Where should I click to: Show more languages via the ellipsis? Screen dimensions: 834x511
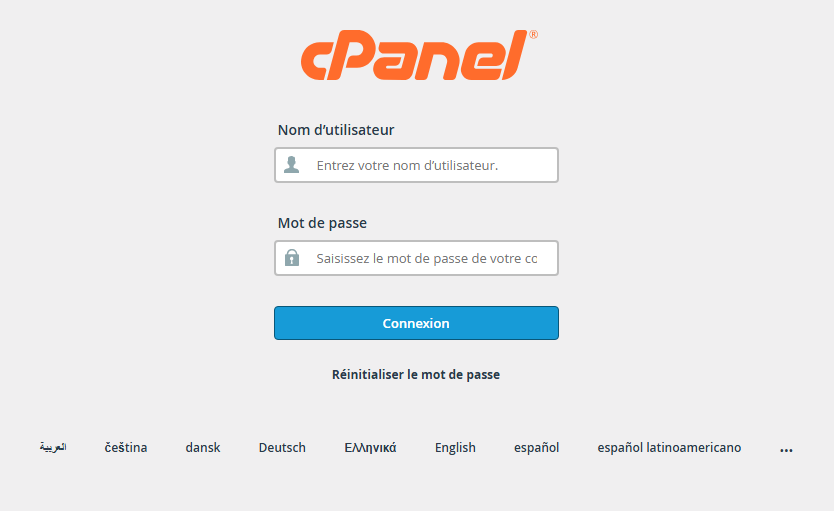[786, 449]
